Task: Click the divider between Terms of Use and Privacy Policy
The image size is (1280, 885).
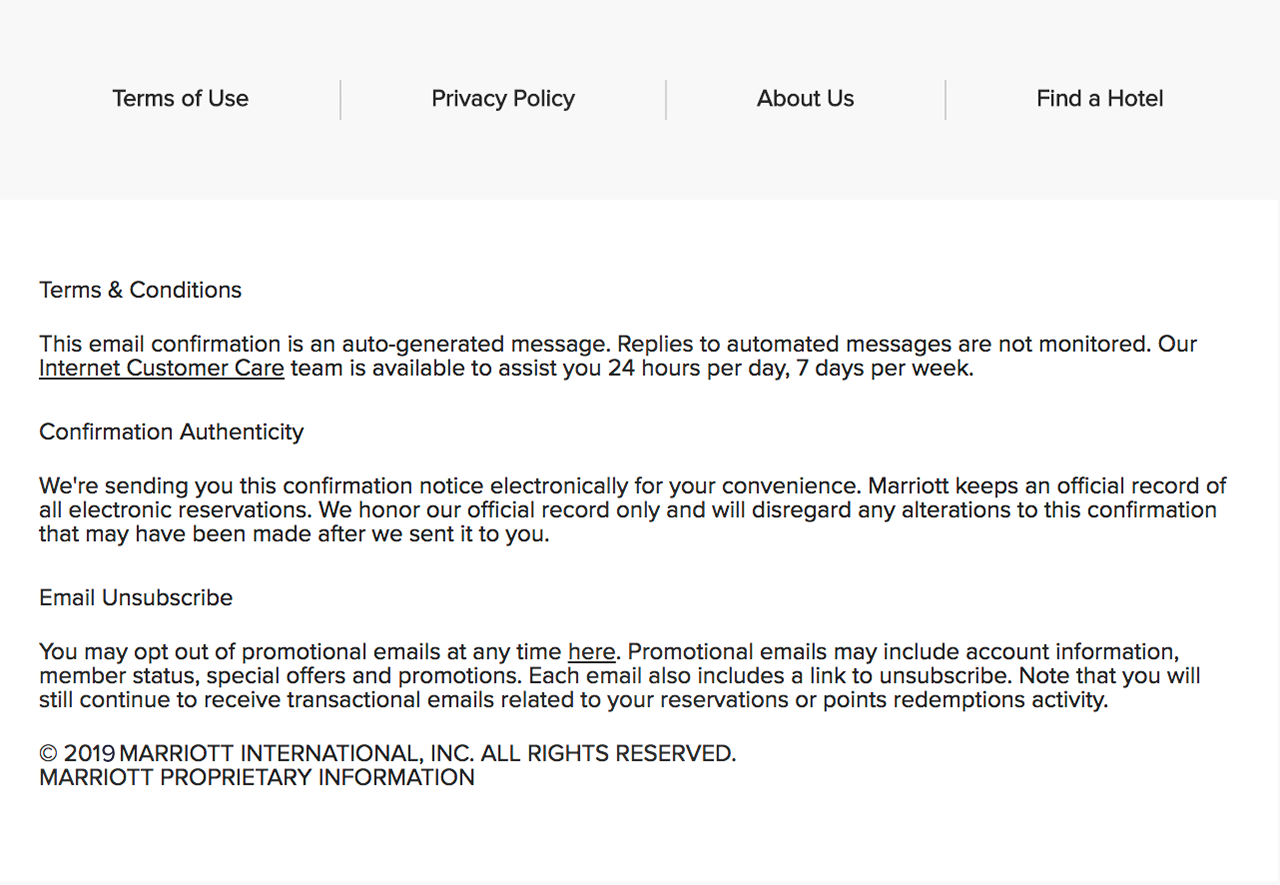Action: pos(340,100)
